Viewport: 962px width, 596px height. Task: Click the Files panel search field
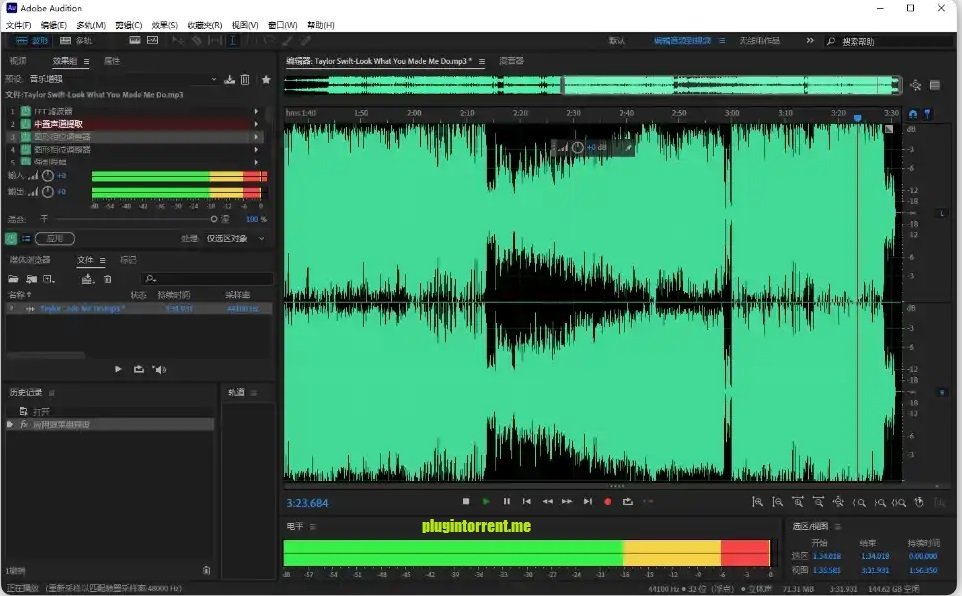coord(207,279)
